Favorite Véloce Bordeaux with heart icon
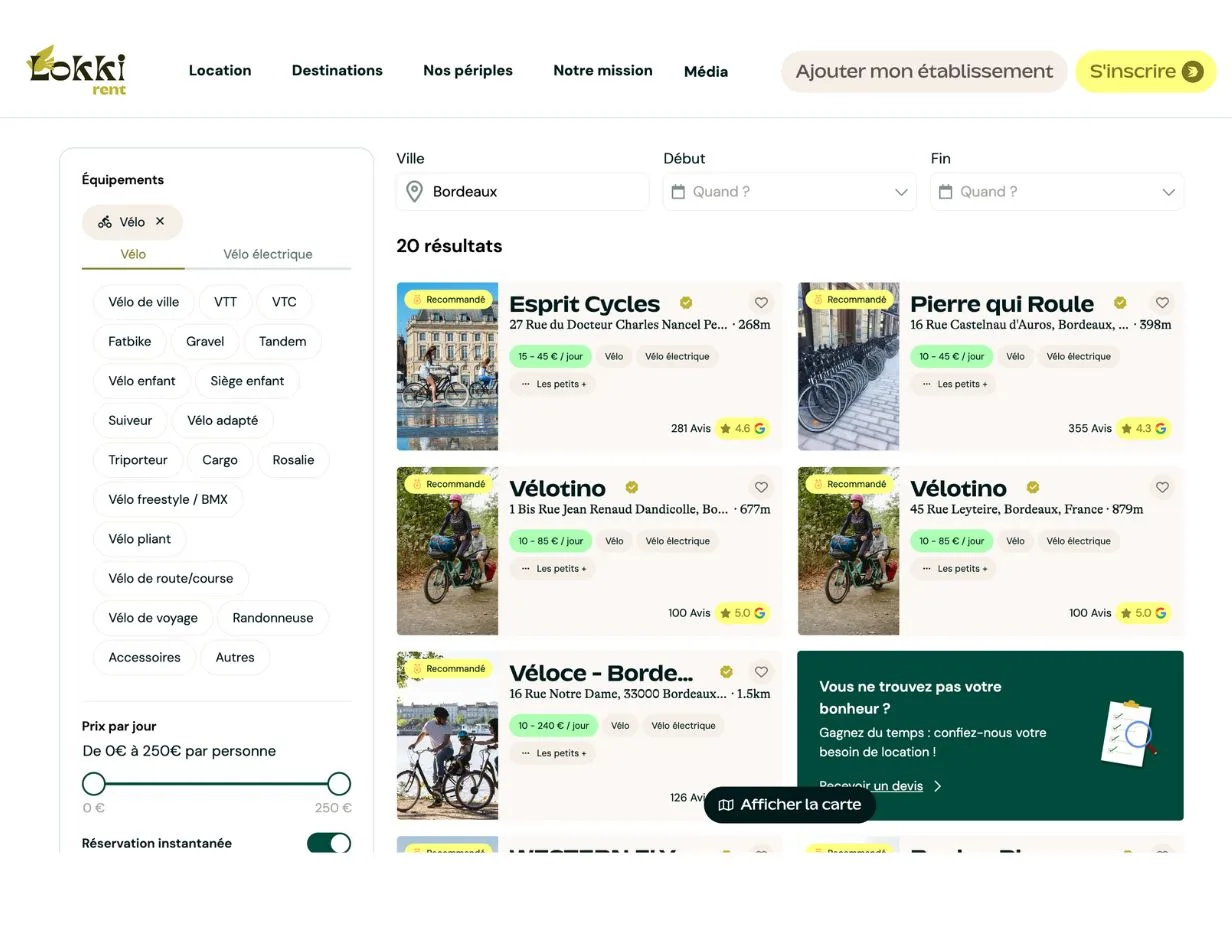 coord(761,672)
